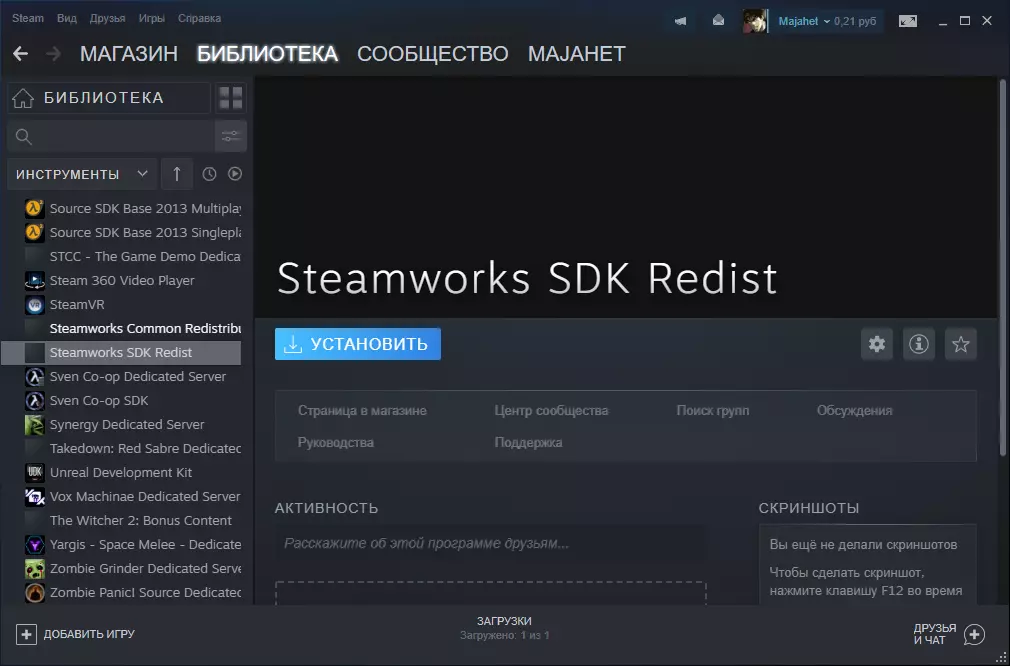Screen dimensions: 1010x666
Task: Click the Source SDK Base 2013 Multiplayer icon
Action: point(35,209)
